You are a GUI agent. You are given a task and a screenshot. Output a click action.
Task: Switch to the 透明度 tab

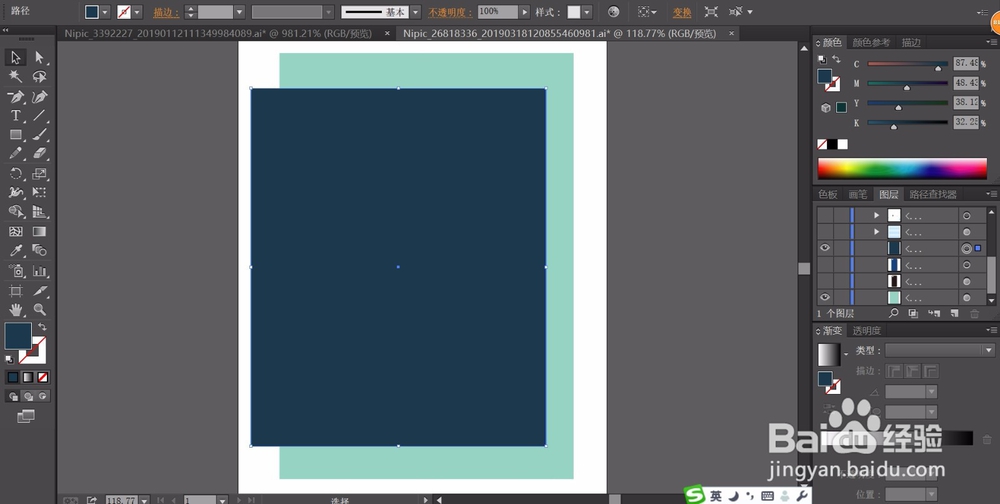point(867,330)
